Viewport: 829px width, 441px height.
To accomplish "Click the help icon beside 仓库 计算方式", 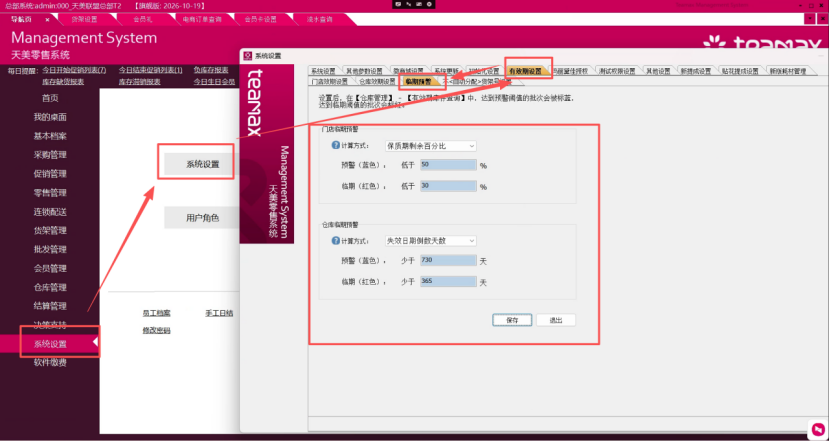I will pos(335,241).
